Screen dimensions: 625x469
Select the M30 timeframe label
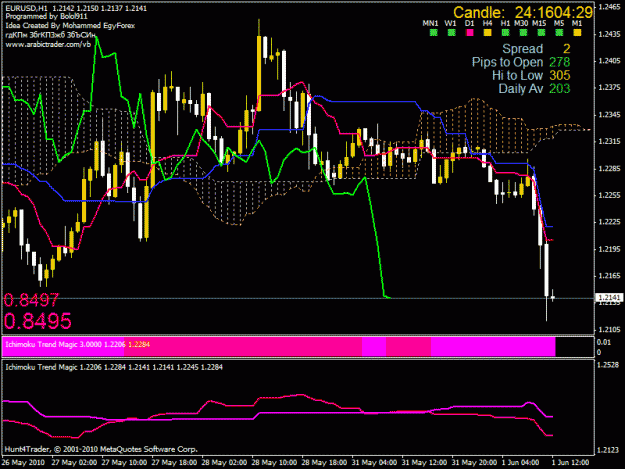(x=521, y=24)
